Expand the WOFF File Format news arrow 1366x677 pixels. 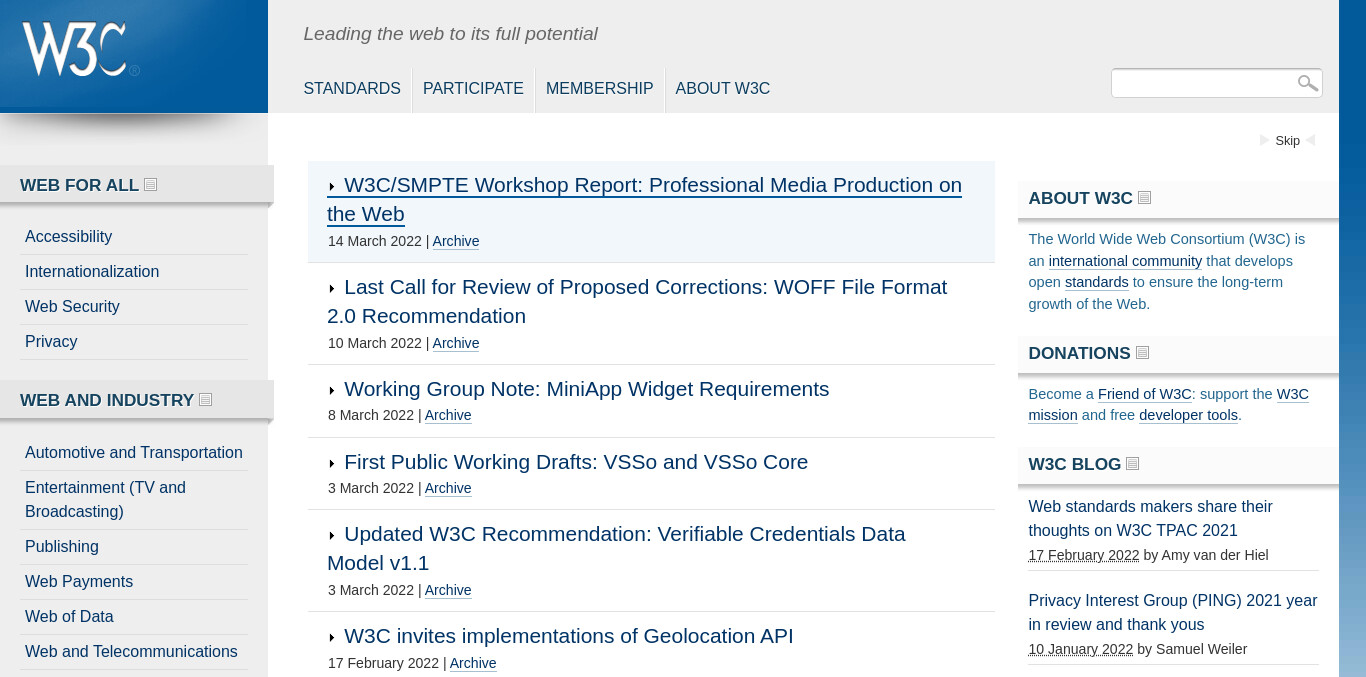point(332,288)
